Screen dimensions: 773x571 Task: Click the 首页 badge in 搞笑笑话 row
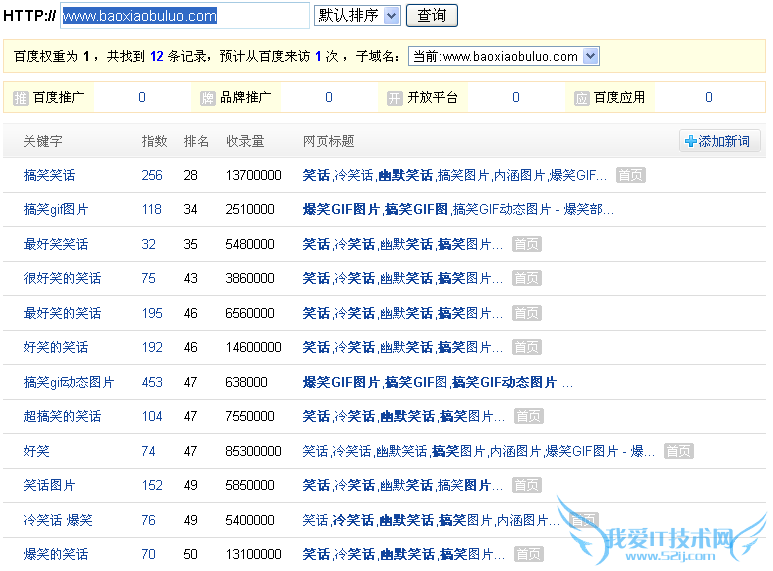coord(631,175)
